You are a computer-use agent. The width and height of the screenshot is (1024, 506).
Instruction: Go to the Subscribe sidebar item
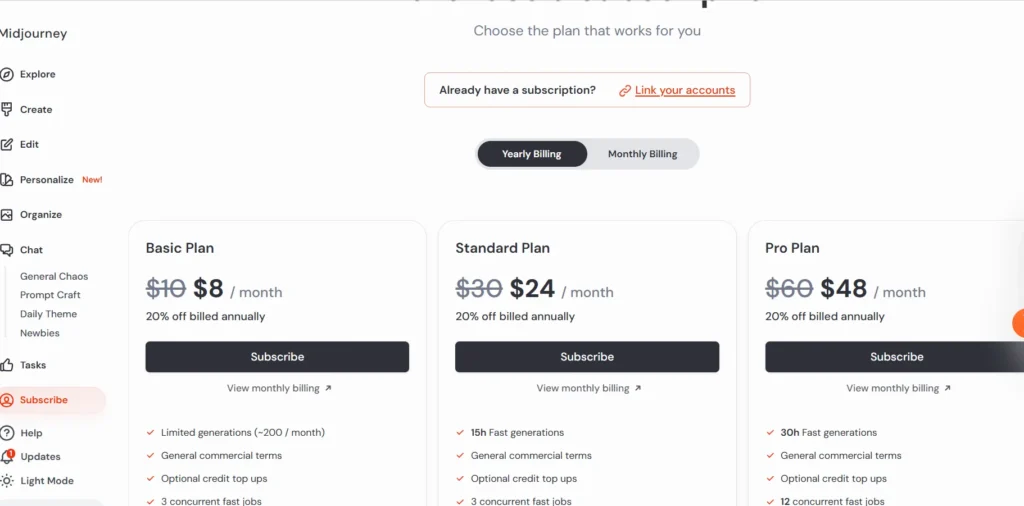pos(52,400)
